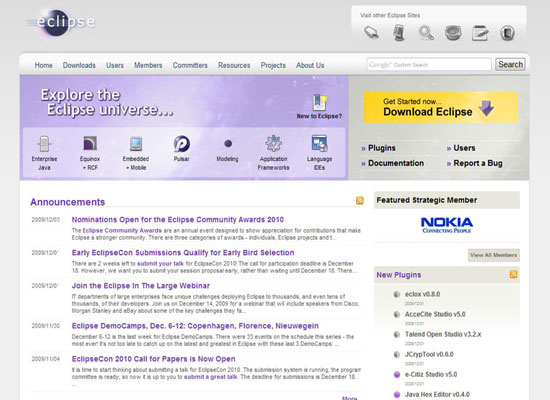
Task: Click the bullet icon beside AcceCite Studio v5.0
Action: [397, 314]
